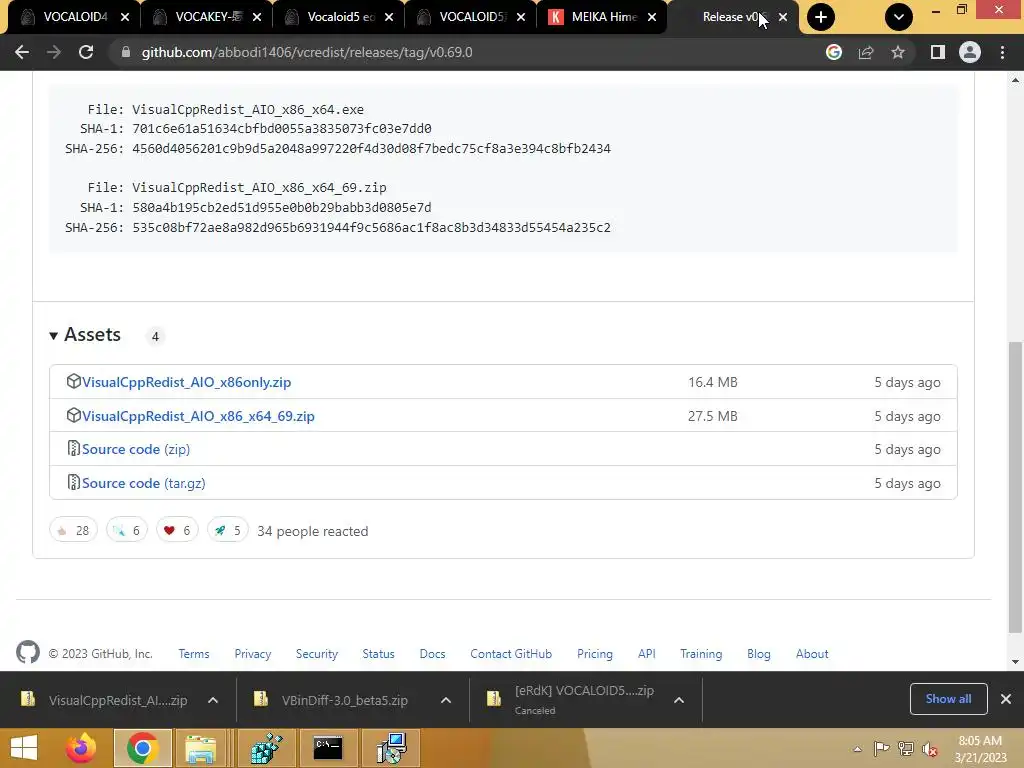1024x768 pixels.
Task: Open File Explorer from taskbar
Action: point(200,748)
